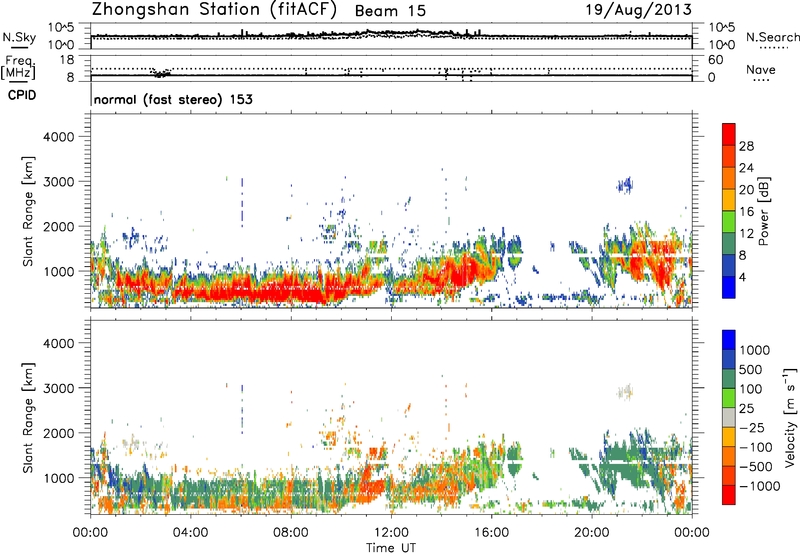Pick the light green velocity segment between 25 and 100
The height and width of the screenshot is (554, 800).
(x=729, y=398)
